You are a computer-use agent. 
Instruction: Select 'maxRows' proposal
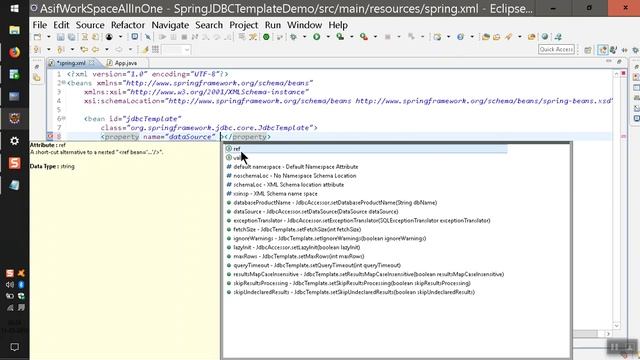pos(299,256)
